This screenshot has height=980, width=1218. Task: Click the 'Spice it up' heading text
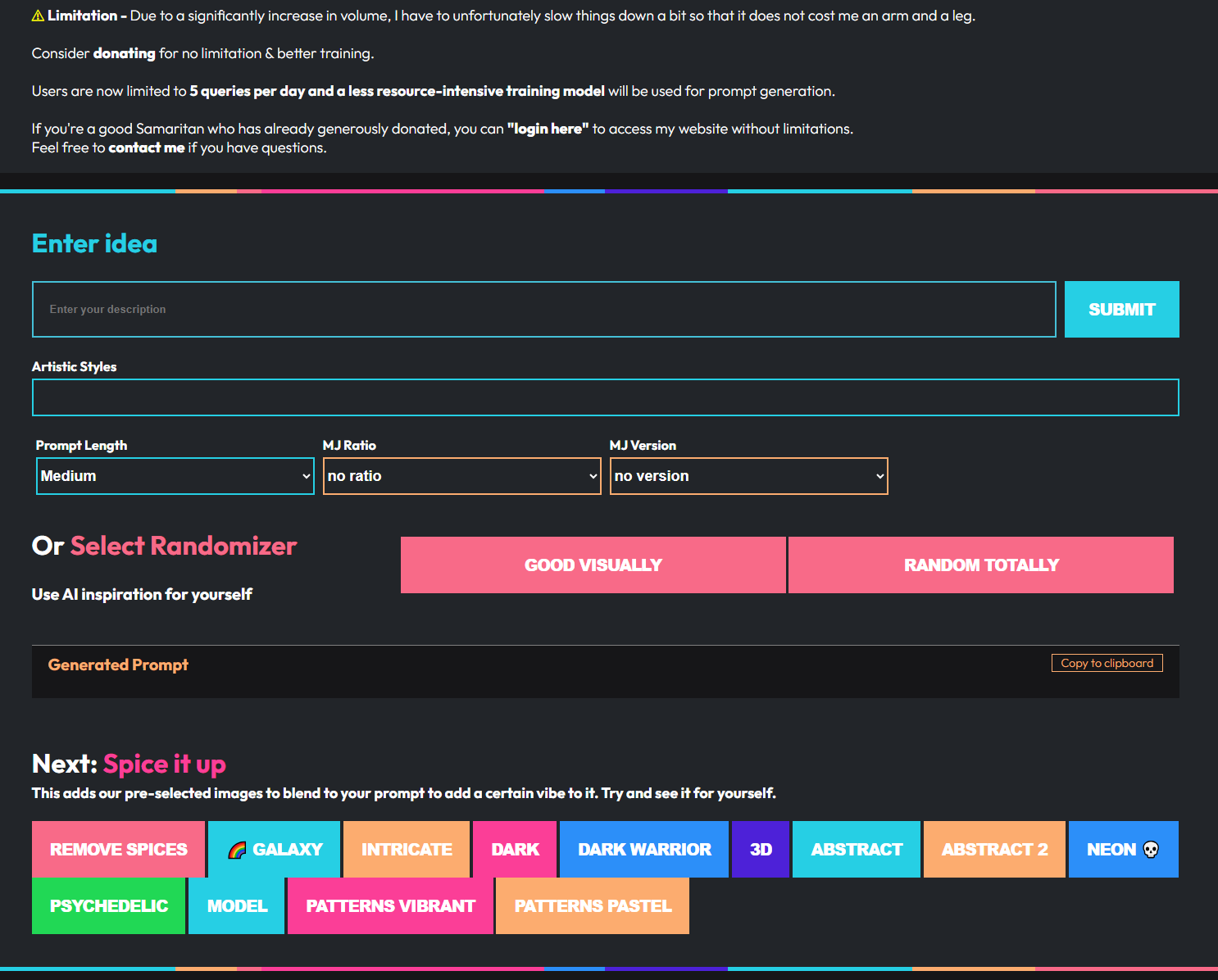coord(164,764)
